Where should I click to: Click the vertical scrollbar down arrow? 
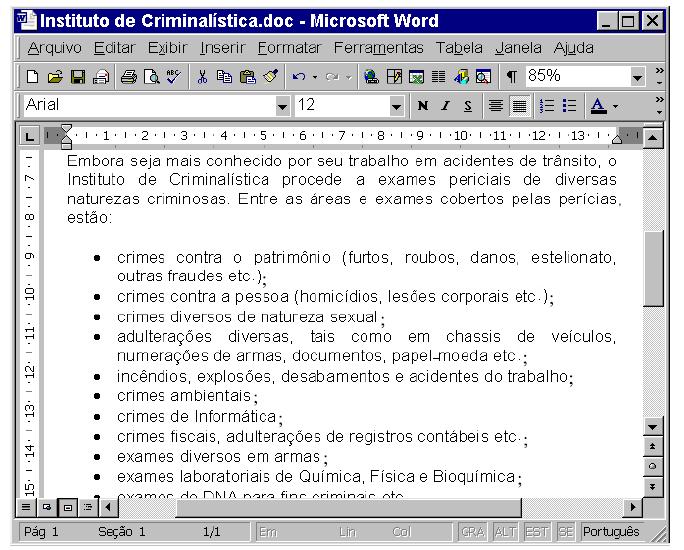point(653,427)
